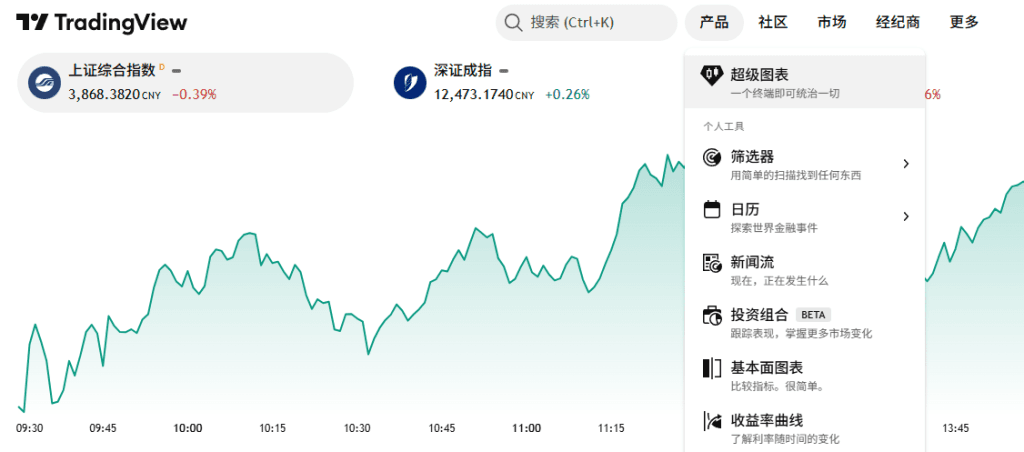The height and width of the screenshot is (452, 1024).
Task: Click in the 搜索 (Ctrl+K) search field
Action: coord(586,23)
